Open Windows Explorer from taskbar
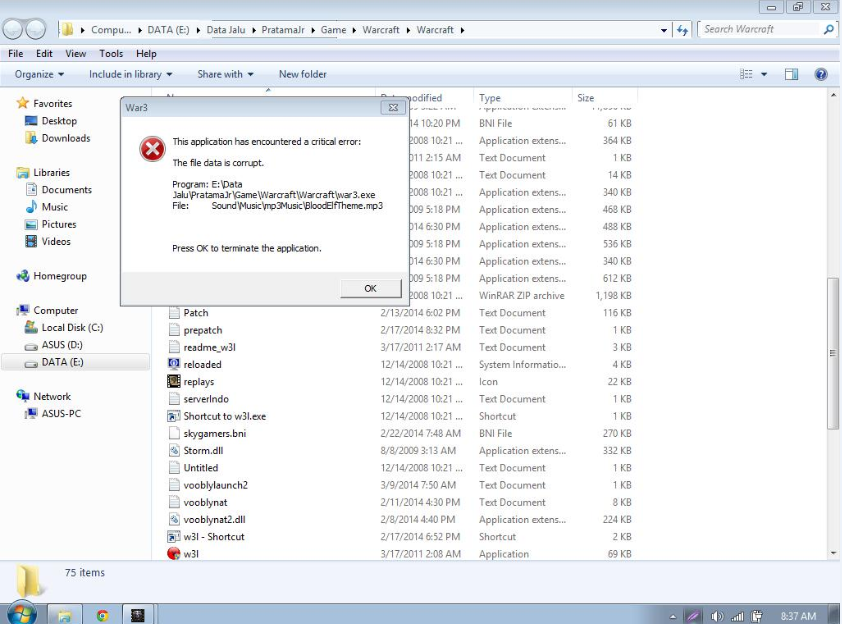Viewport: 842px width, 624px height. (64, 615)
